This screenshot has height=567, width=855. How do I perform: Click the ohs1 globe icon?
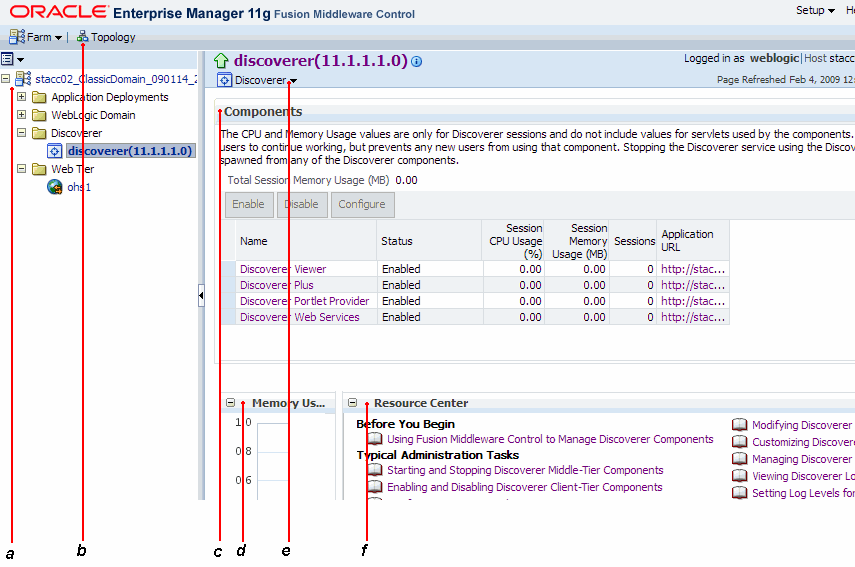pos(55,187)
